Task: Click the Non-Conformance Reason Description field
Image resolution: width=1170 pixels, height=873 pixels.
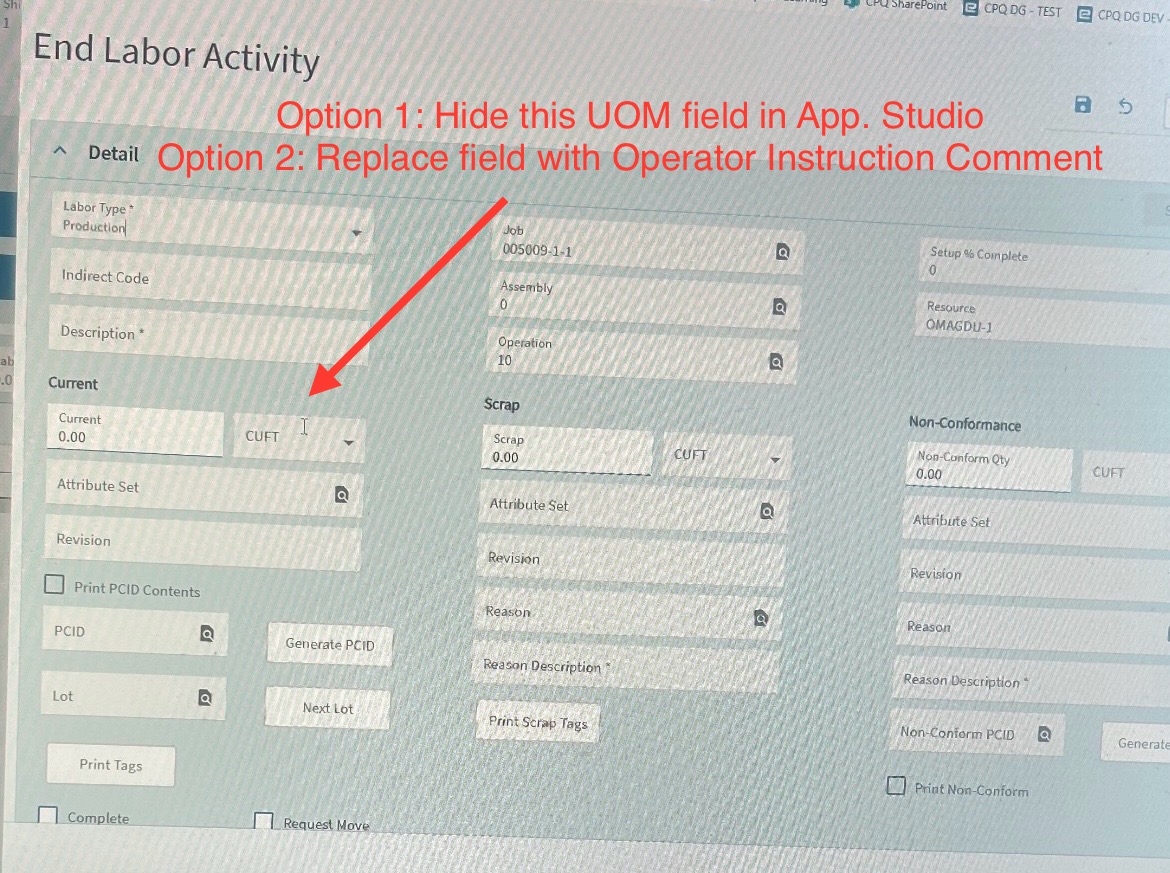Action: pyautogui.click(x=1030, y=682)
